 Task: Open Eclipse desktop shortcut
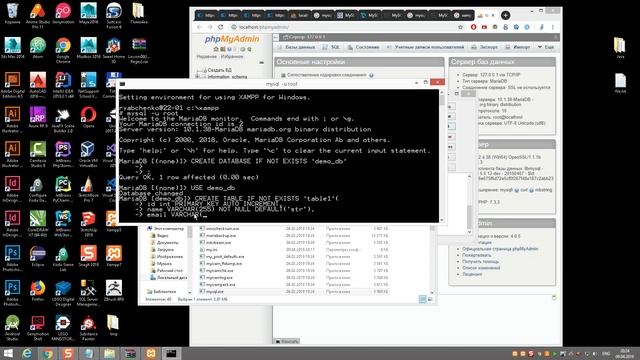tap(38, 256)
